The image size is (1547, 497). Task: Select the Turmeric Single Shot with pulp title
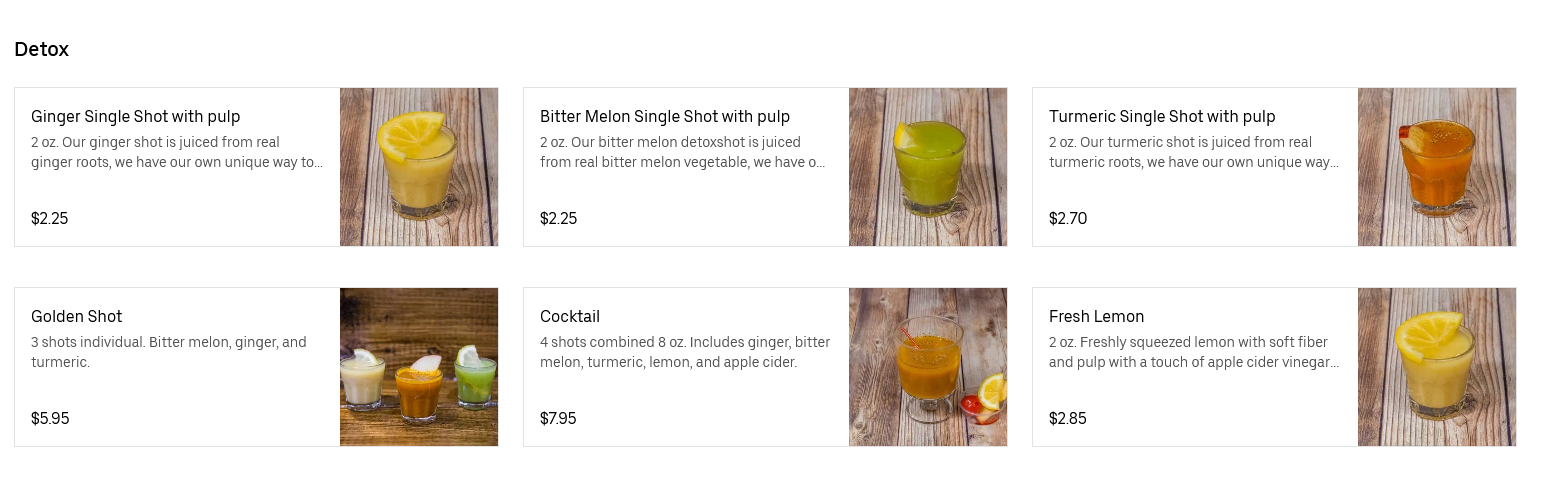tap(1162, 117)
